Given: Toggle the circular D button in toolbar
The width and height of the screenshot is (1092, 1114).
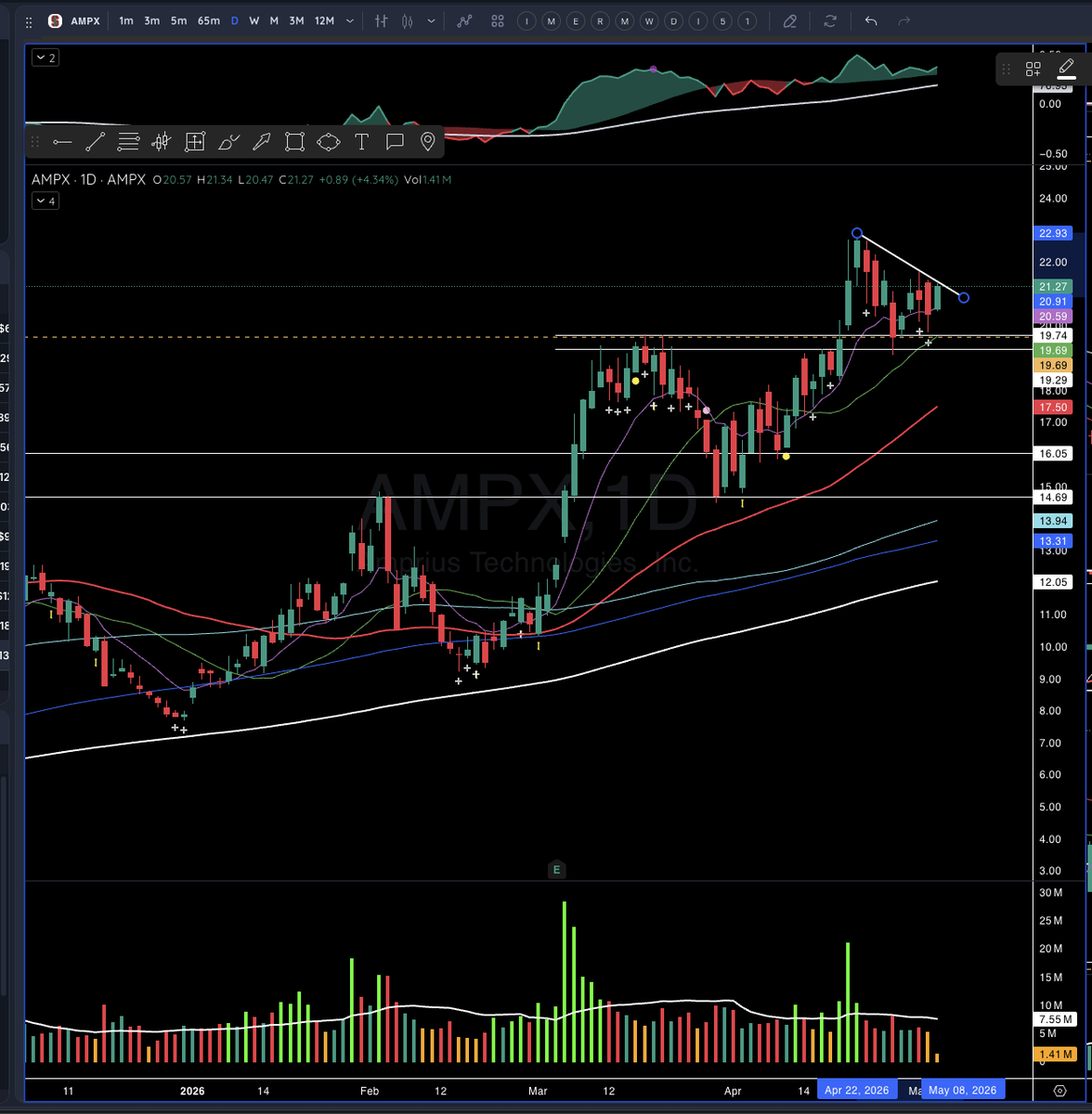Looking at the screenshot, I should 674,20.
